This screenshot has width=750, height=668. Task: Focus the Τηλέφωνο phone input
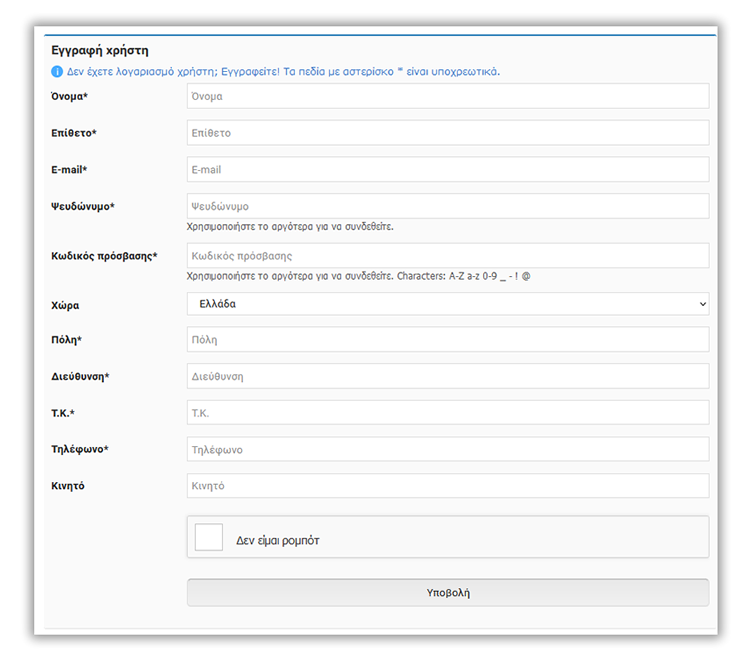click(x=447, y=450)
